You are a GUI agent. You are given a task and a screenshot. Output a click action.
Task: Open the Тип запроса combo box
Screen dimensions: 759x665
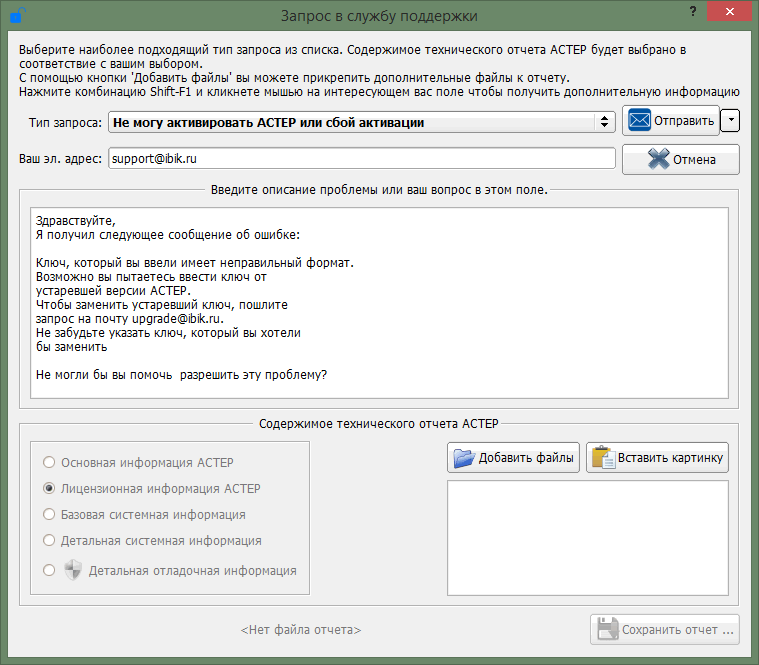pos(362,122)
